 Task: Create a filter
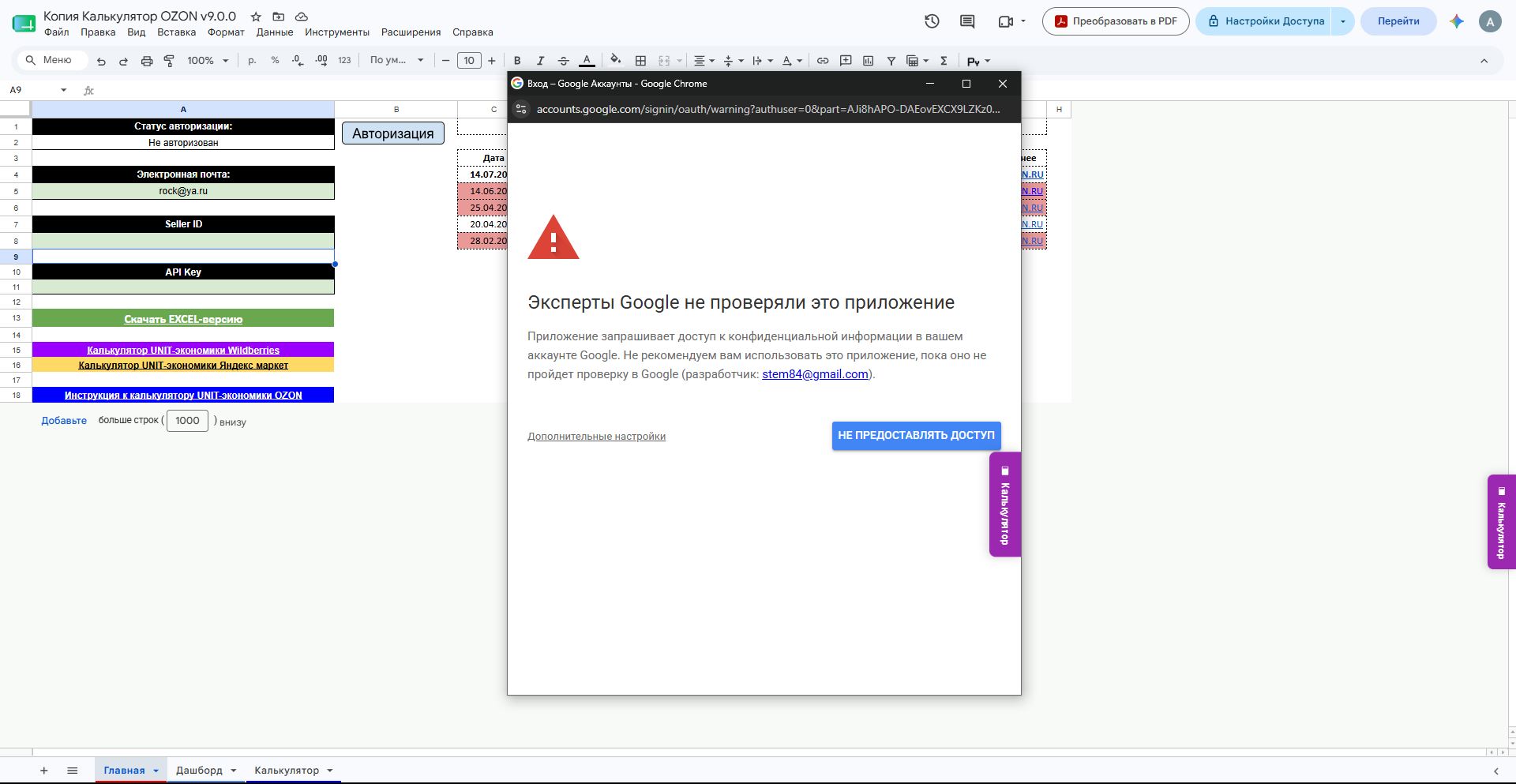pos(891,61)
